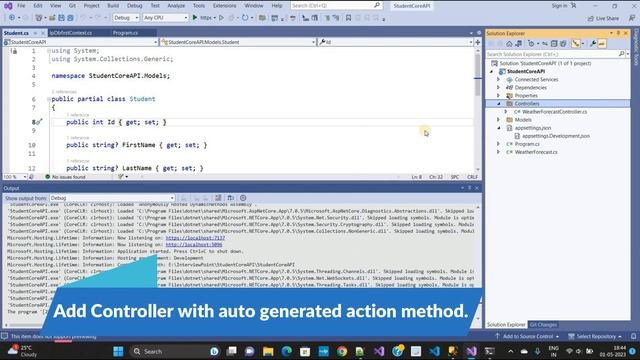640x360 pixels.
Task: Open the Build menu
Action: [x=113, y=5]
